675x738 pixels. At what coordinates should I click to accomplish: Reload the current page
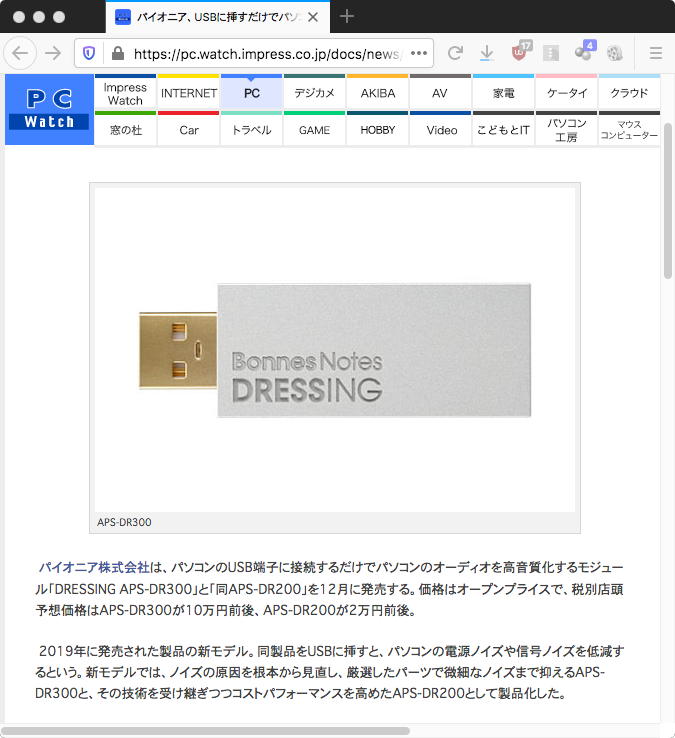pyautogui.click(x=455, y=53)
